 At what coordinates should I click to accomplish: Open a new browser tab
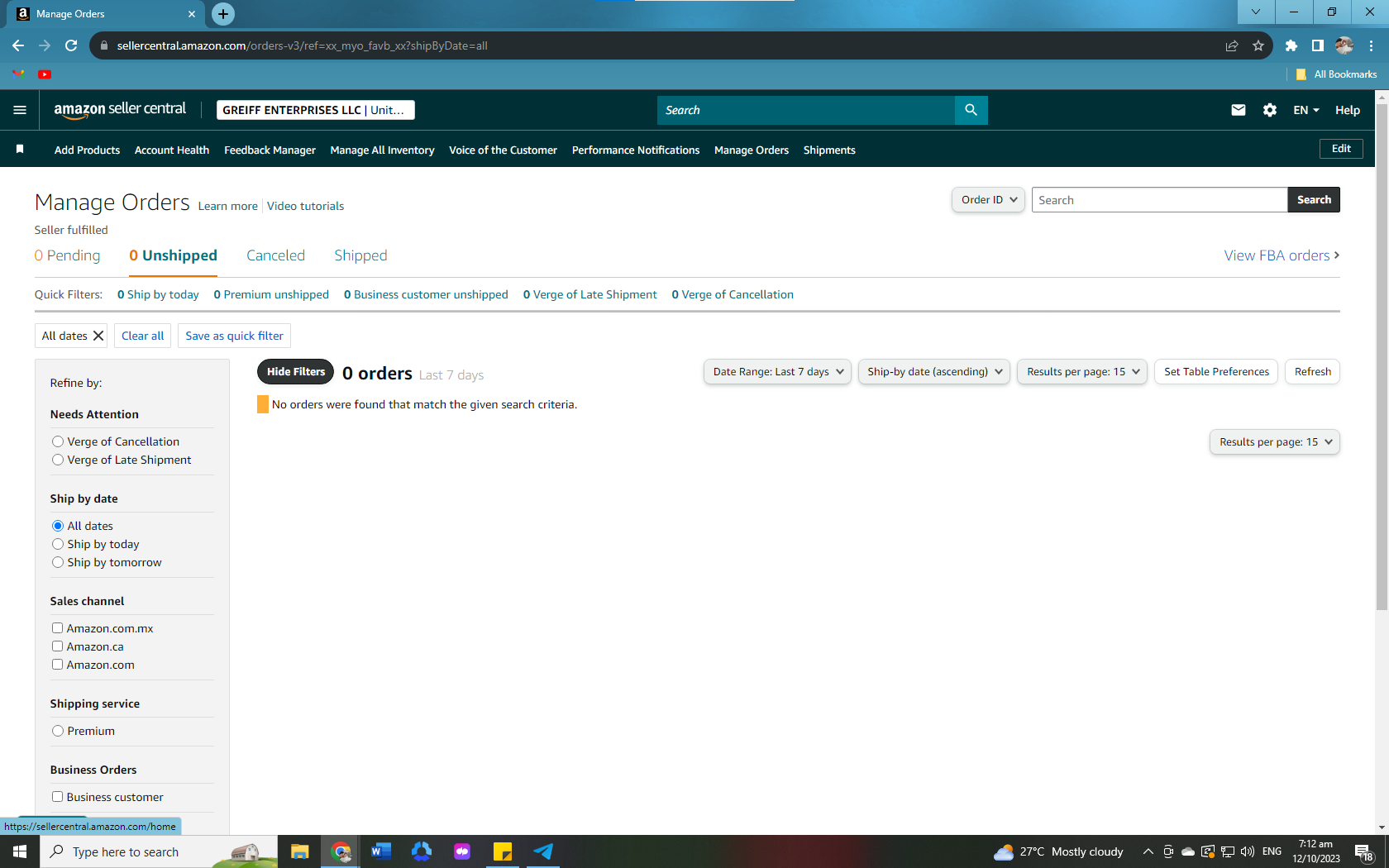coord(223,14)
